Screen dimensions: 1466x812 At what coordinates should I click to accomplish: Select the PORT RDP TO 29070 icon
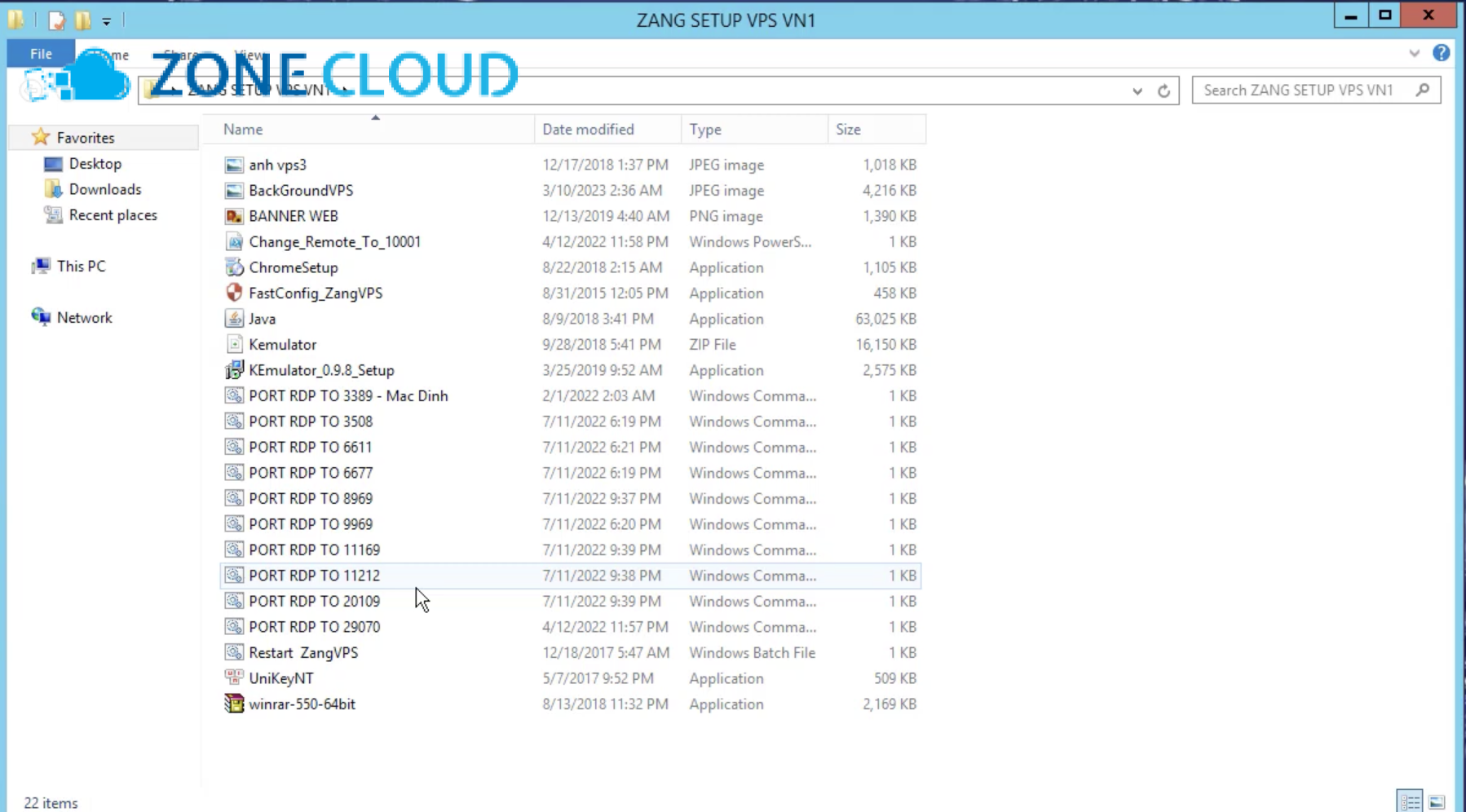tap(234, 627)
